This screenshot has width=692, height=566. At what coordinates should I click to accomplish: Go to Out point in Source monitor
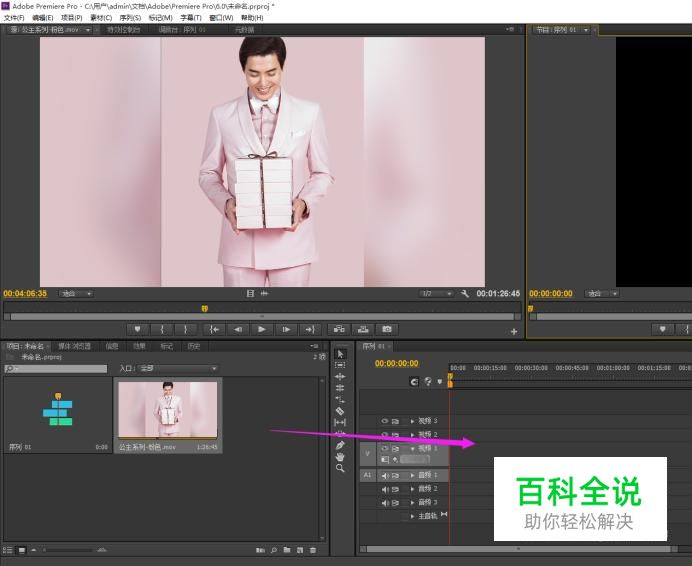[x=310, y=329]
